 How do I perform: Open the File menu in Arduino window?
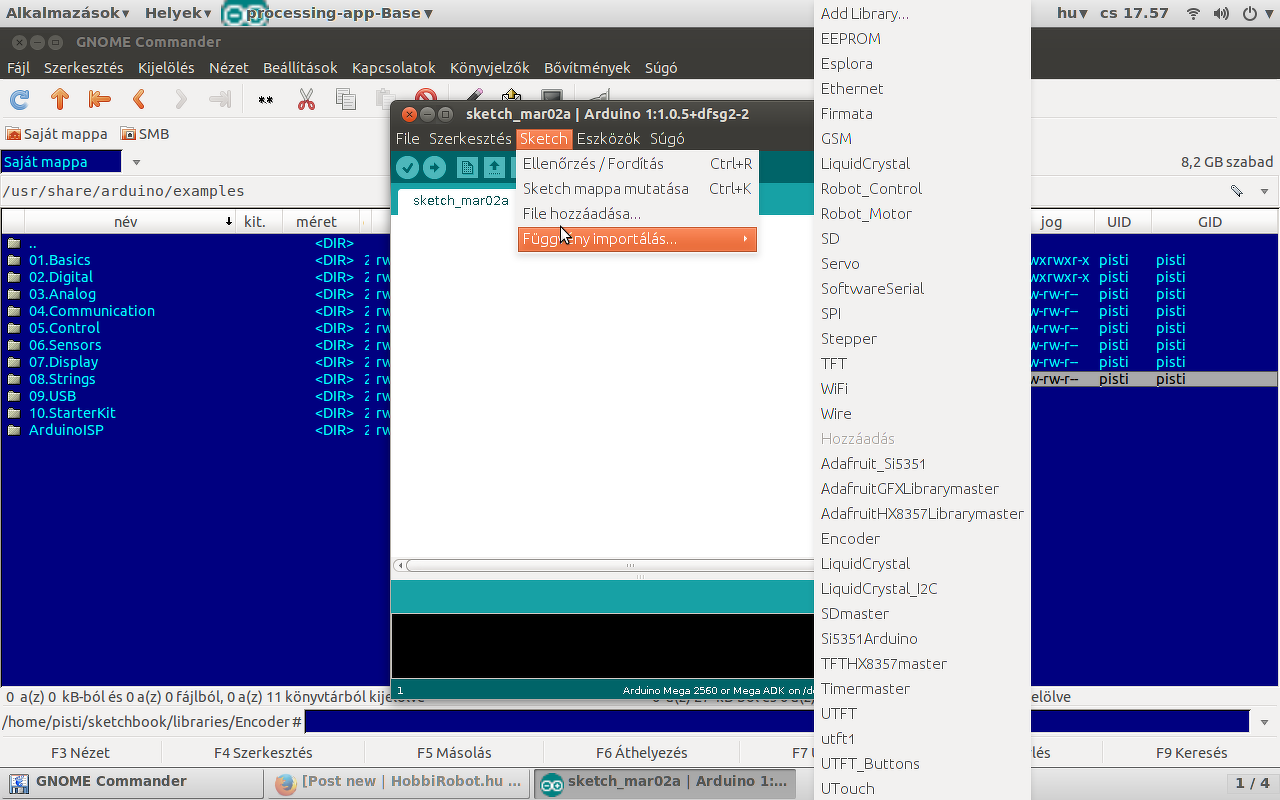407,139
